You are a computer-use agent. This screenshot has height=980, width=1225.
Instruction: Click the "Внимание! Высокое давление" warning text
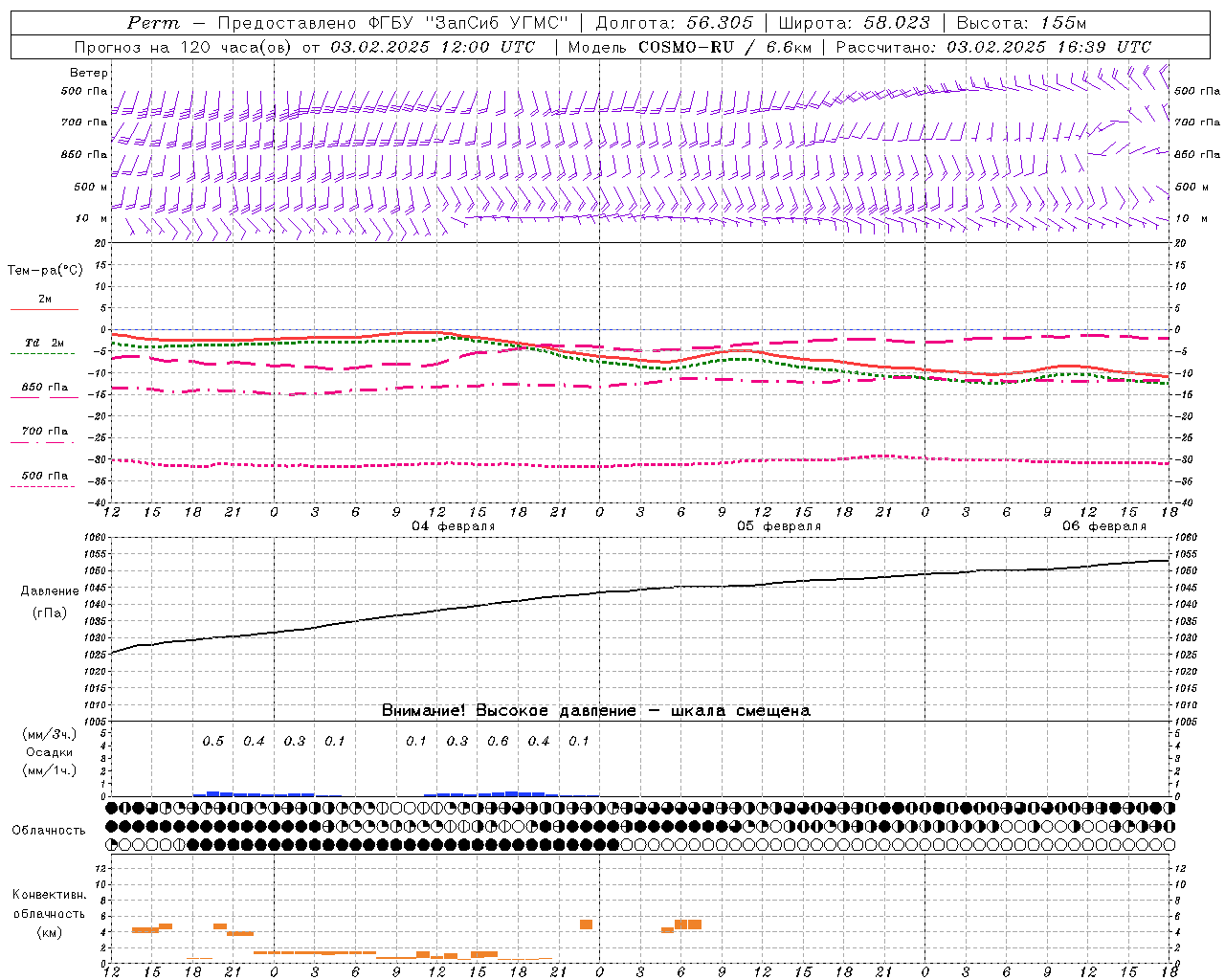click(x=509, y=711)
